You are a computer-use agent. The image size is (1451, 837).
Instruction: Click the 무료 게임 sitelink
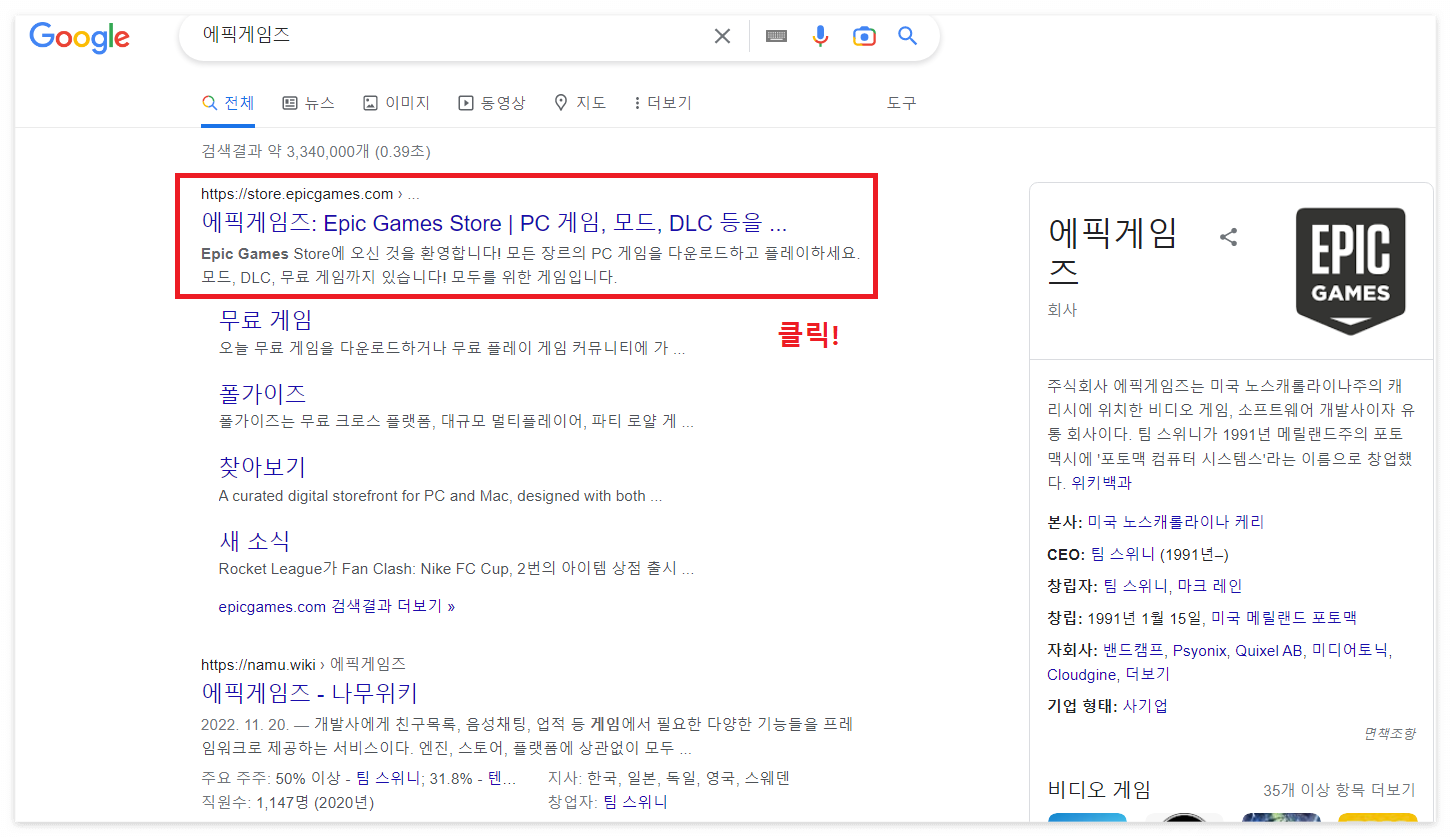coord(262,319)
